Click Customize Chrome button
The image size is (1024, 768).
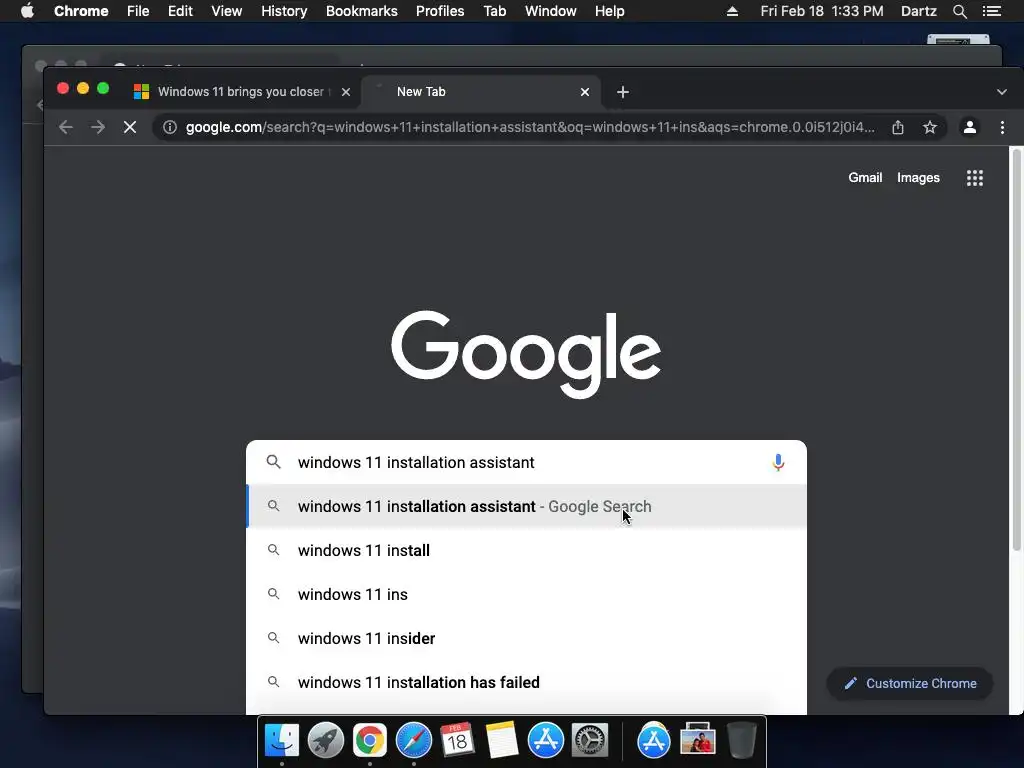(910, 683)
